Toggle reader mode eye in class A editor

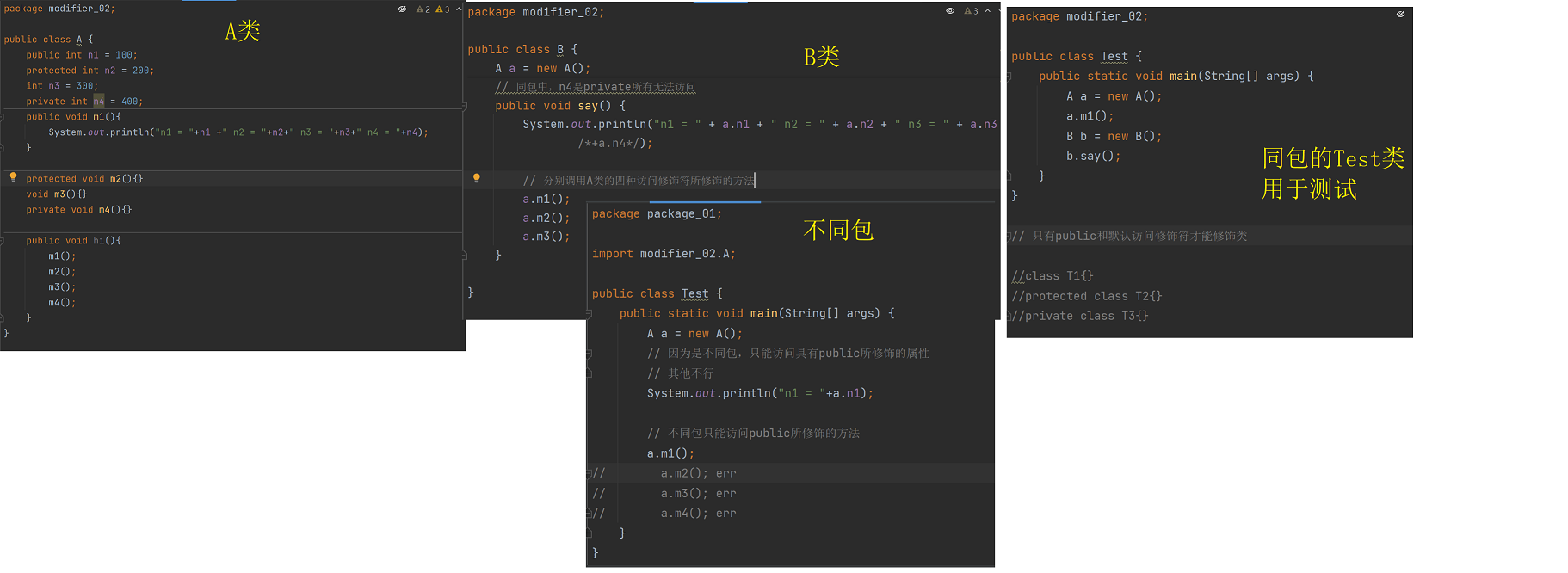(x=402, y=9)
